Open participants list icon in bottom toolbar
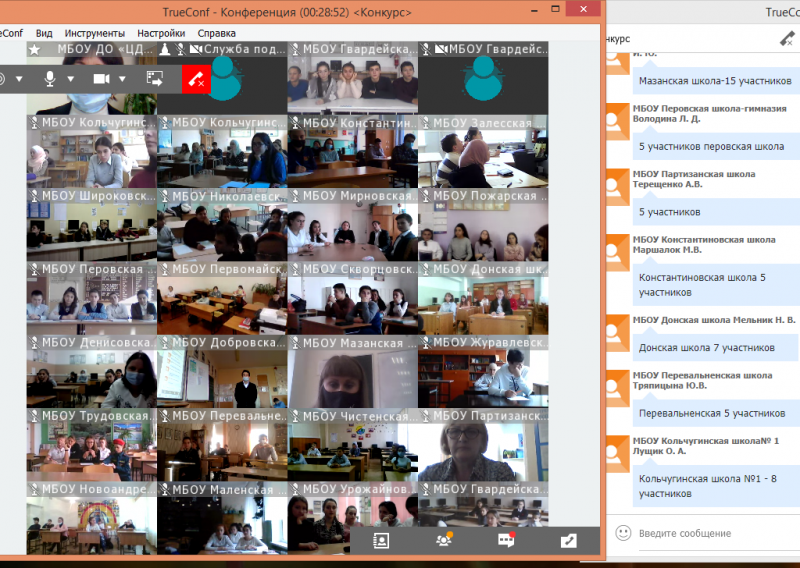This screenshot has height=568, width=800. [443, 540]
